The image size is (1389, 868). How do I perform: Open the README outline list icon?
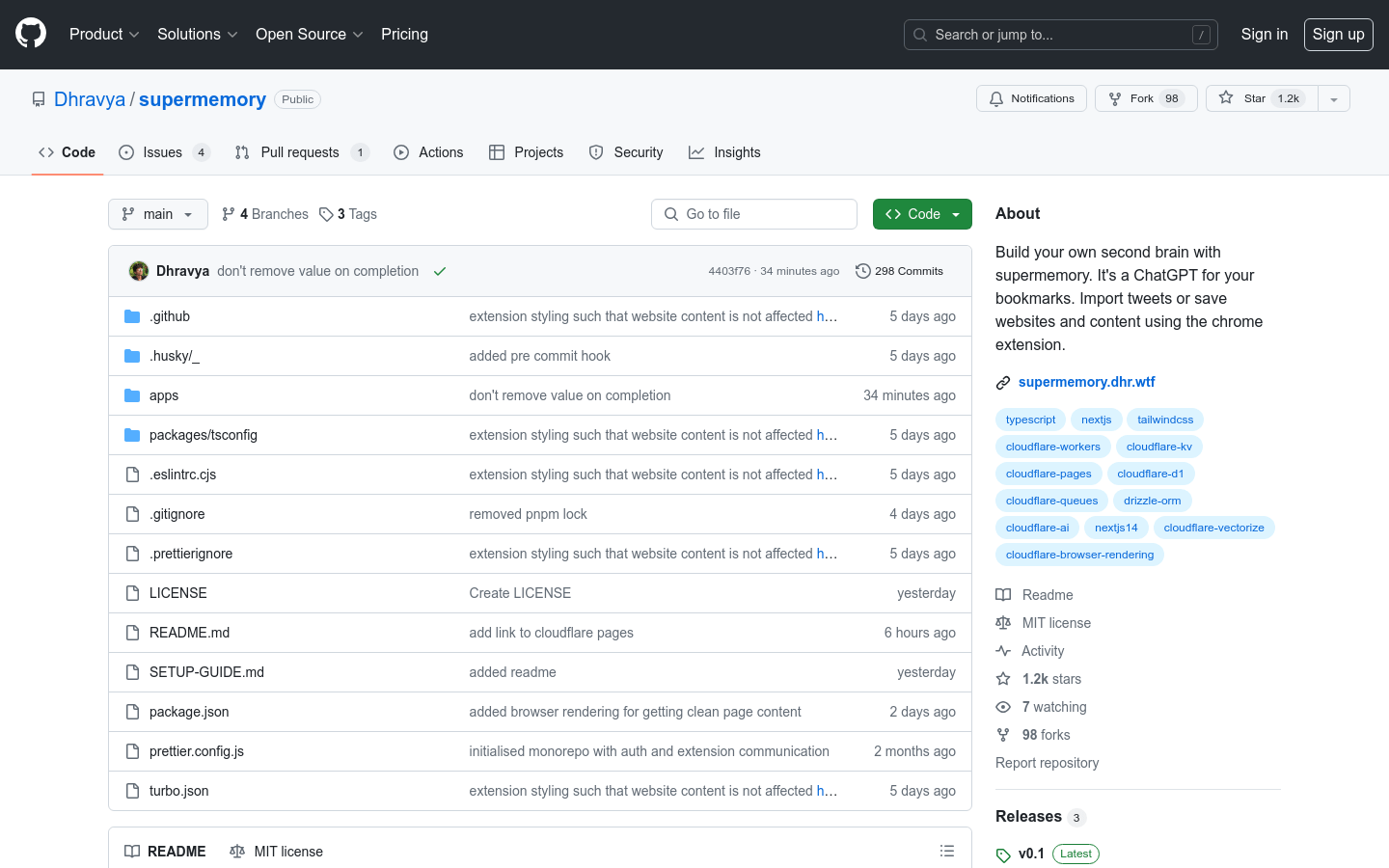coord(947,851)
